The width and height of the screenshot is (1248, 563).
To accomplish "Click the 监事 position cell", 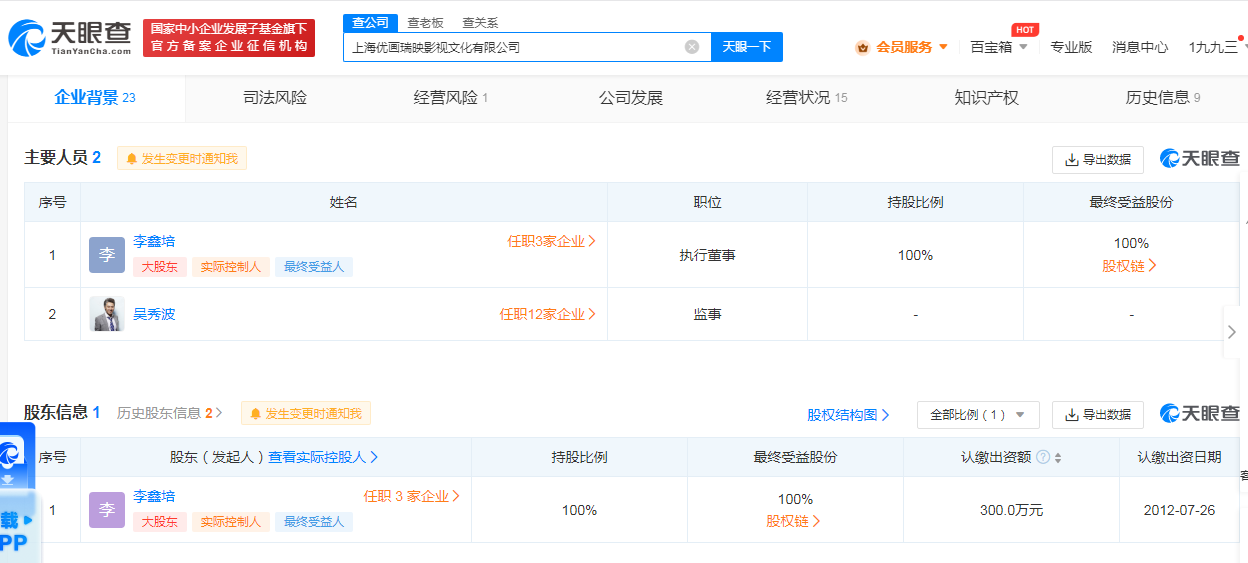I will point(707,314).
